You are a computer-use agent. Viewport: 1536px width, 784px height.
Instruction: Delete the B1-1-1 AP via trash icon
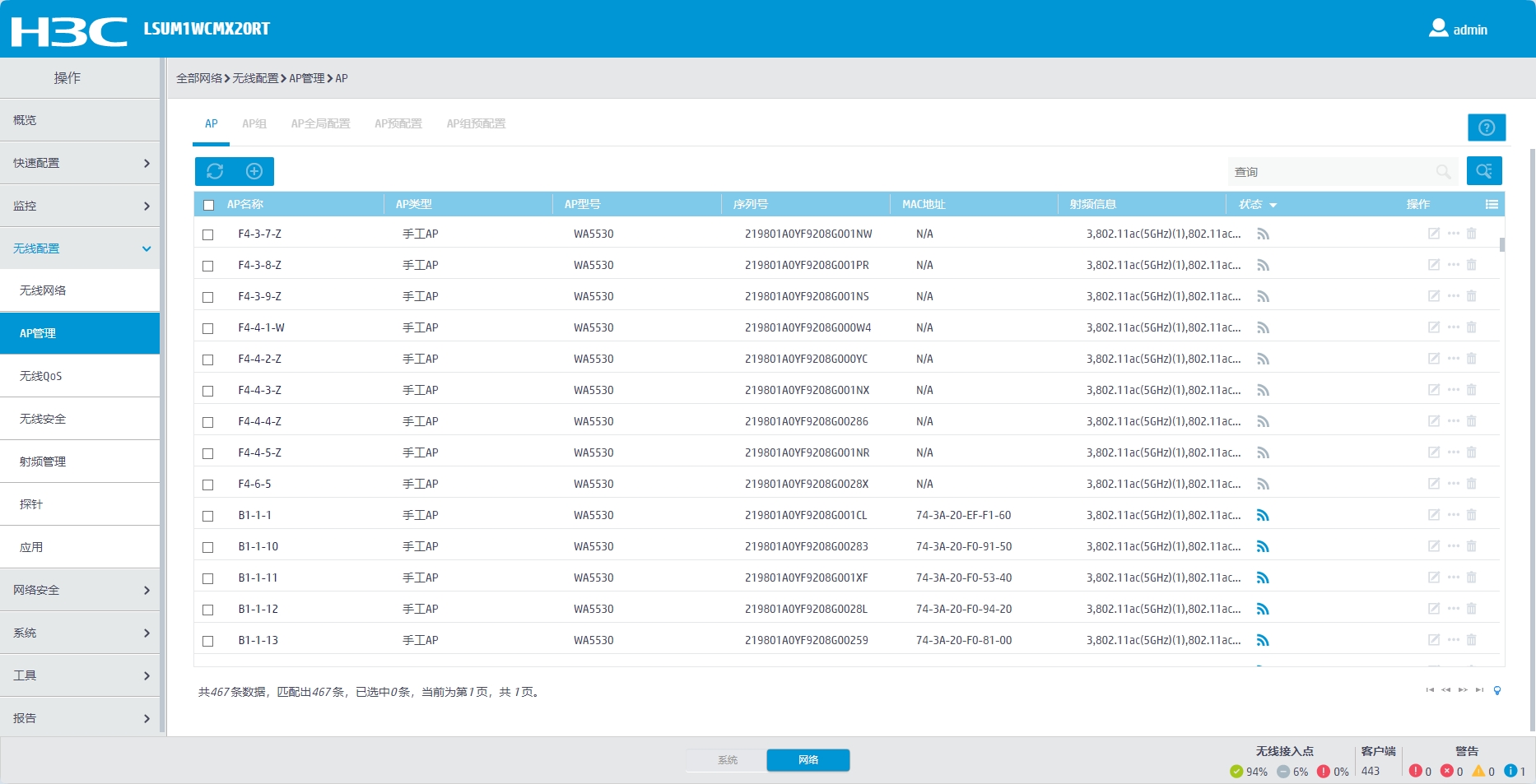pos(1472,515)
